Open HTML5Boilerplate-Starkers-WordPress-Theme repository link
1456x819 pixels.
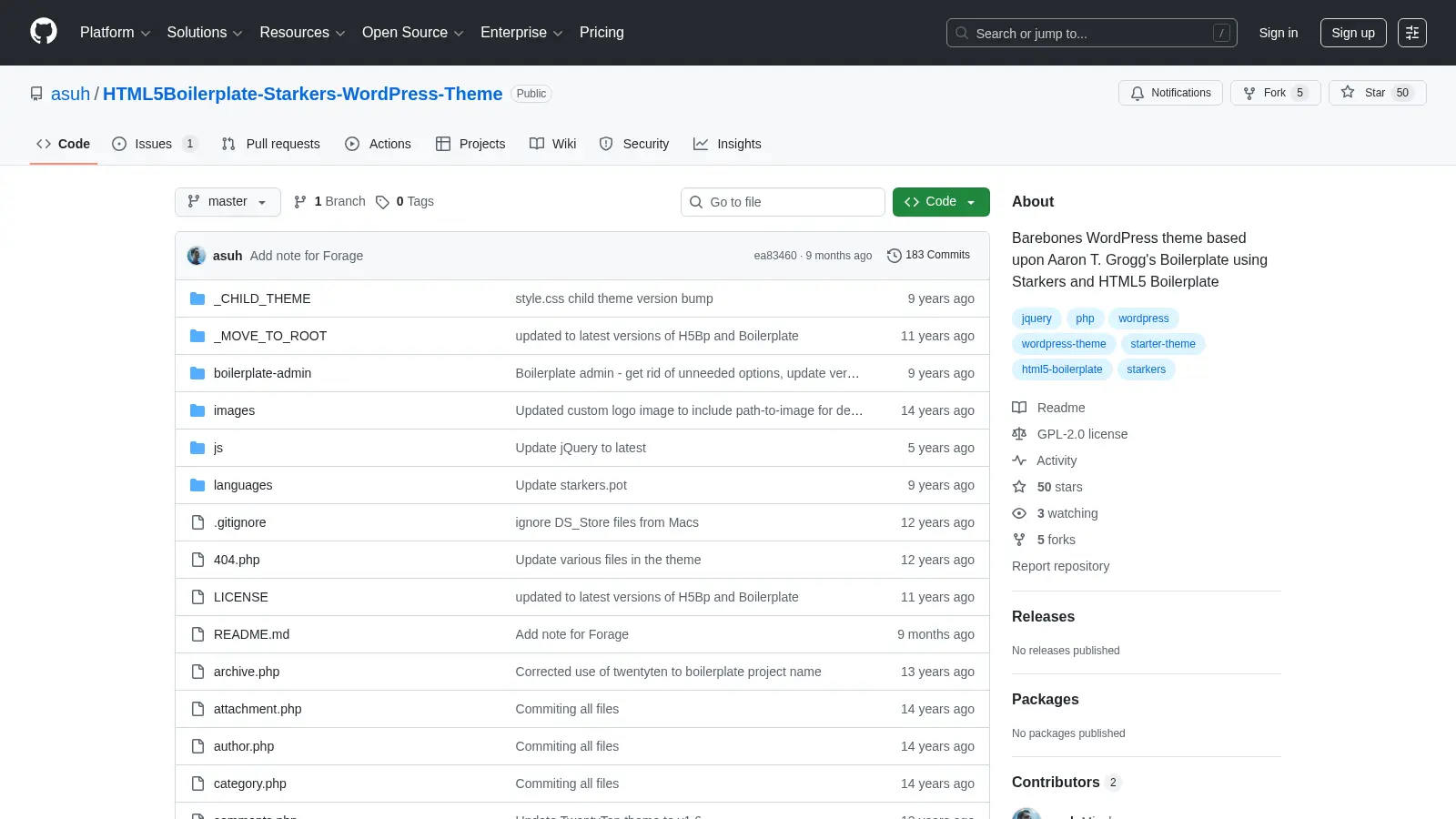(x=302, y=94)
